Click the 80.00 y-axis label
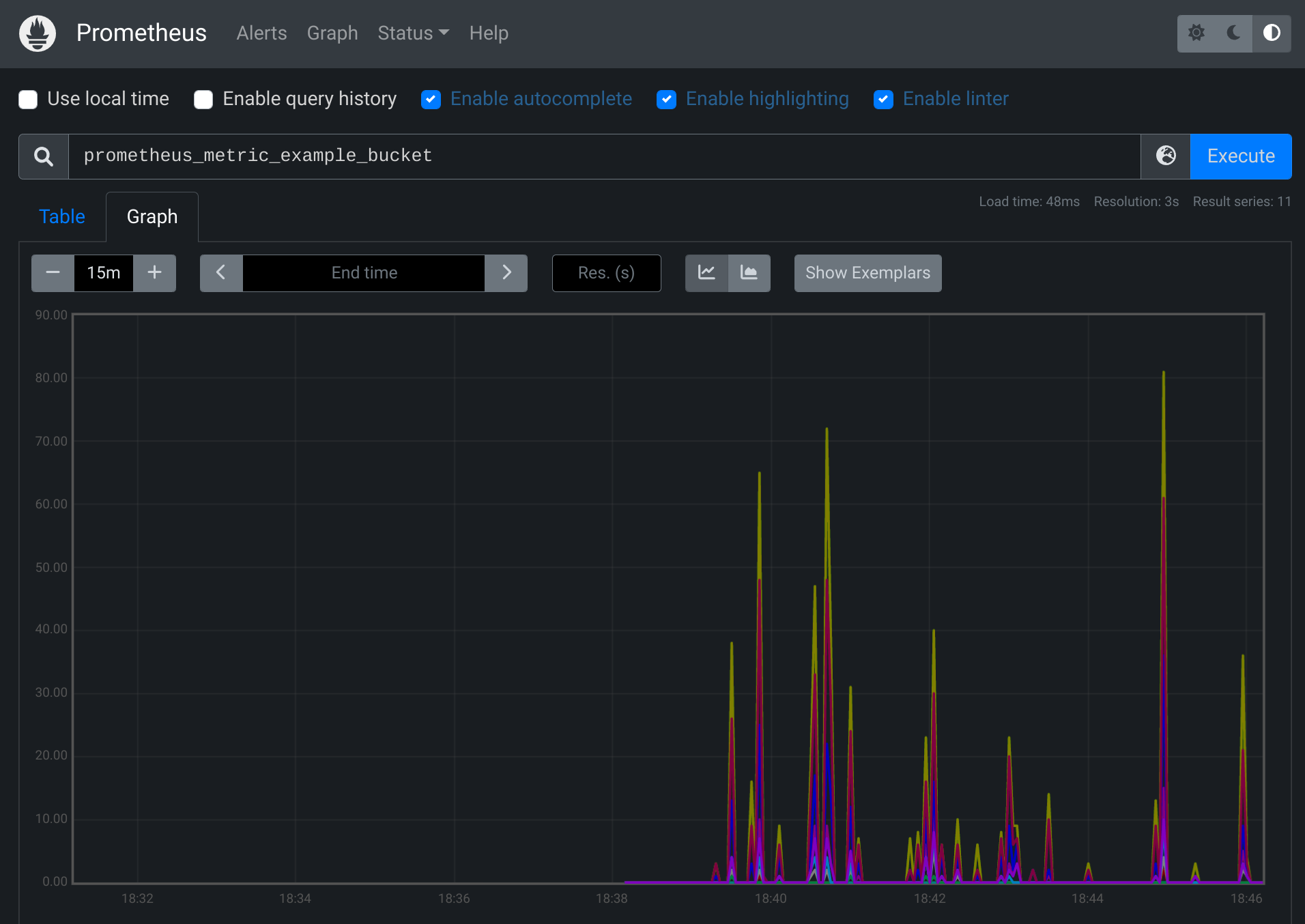 tap(51, 378)
